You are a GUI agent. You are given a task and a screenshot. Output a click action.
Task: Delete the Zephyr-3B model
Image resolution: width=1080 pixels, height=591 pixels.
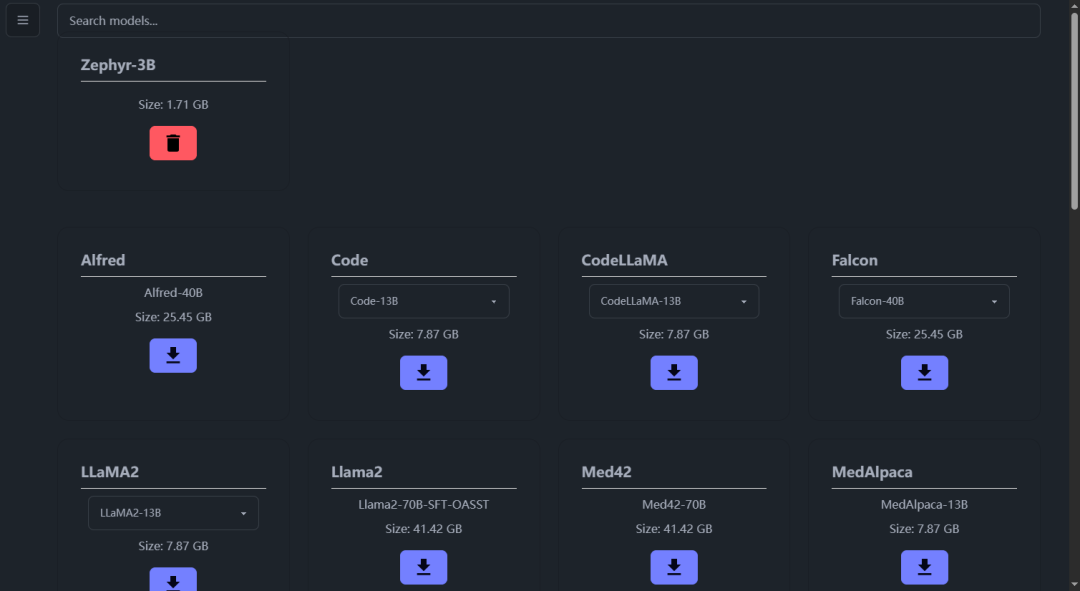pyautogui.click(x=173, y=143)
